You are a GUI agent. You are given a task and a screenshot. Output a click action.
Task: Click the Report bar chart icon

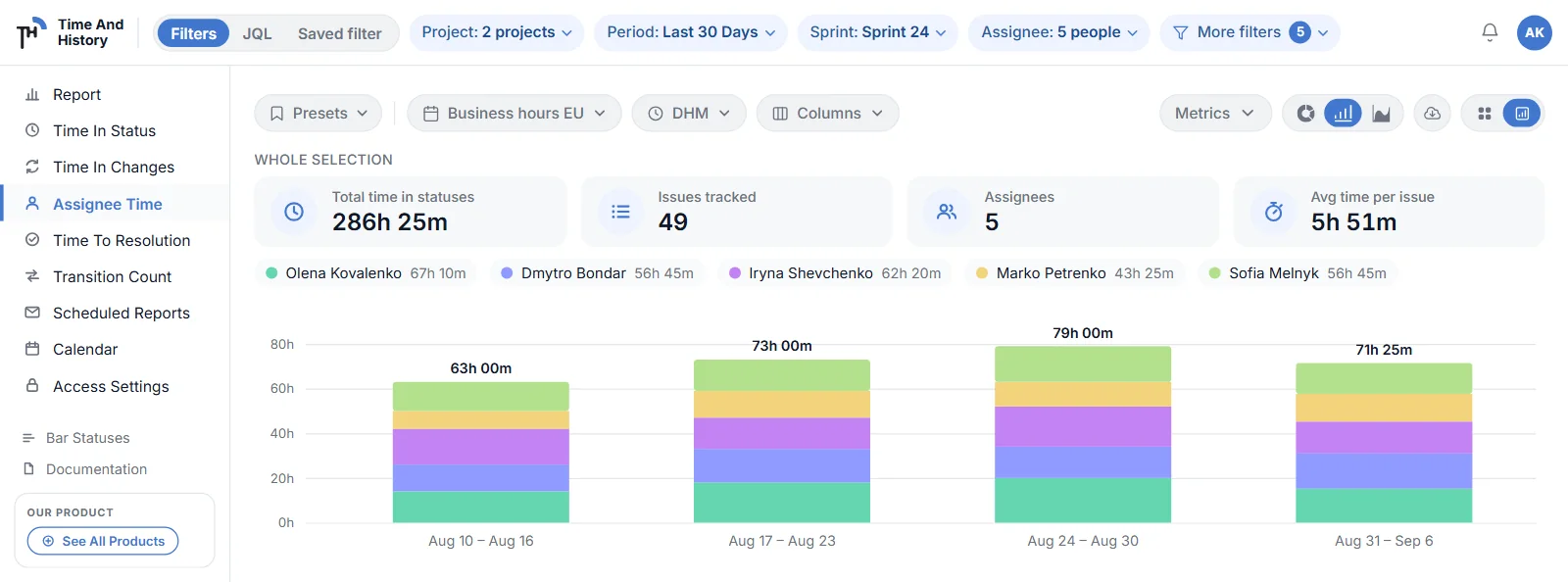click(32, 94)
